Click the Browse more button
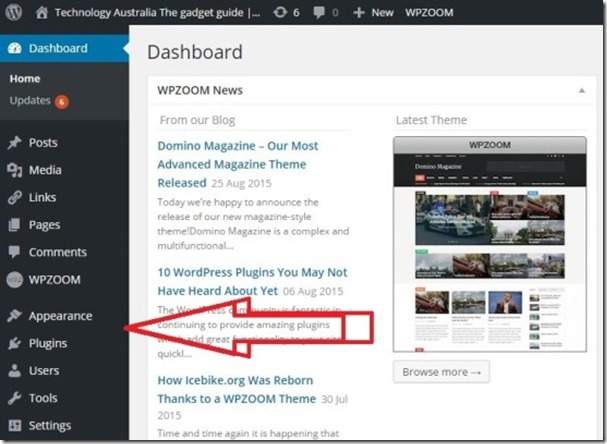This screenshot has width=607, height=444. coord(441,372)
